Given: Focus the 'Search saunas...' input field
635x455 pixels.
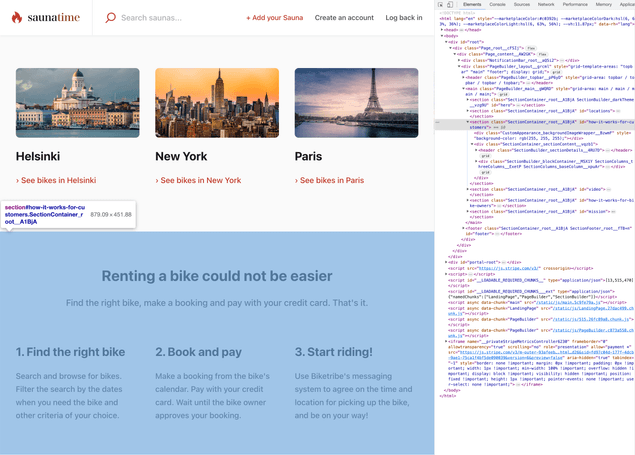Looking at the screenshot, I should (165, 18).
